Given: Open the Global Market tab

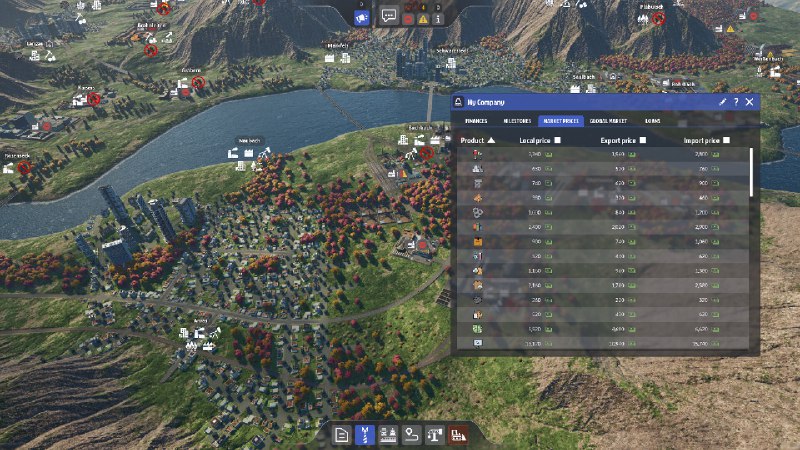Looking at the screenshot, I should 607,121.
